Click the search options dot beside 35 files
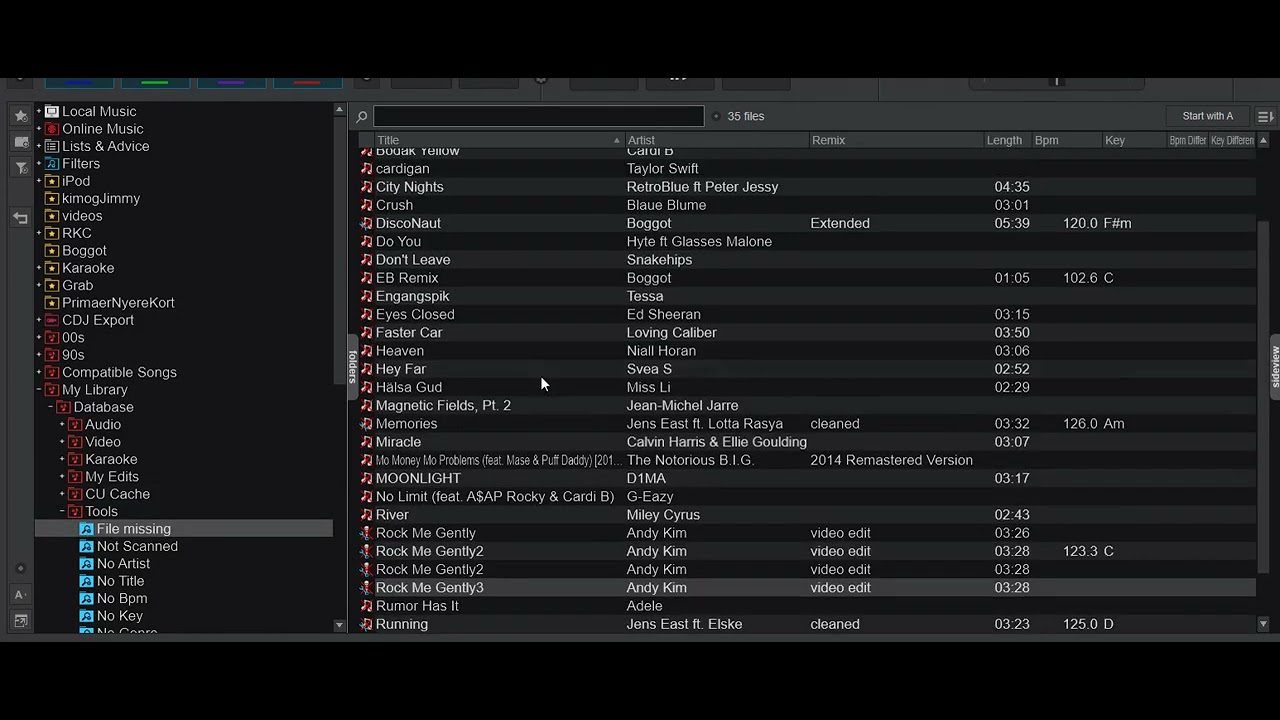This screenshot has height=720, width=1280. 716,117
